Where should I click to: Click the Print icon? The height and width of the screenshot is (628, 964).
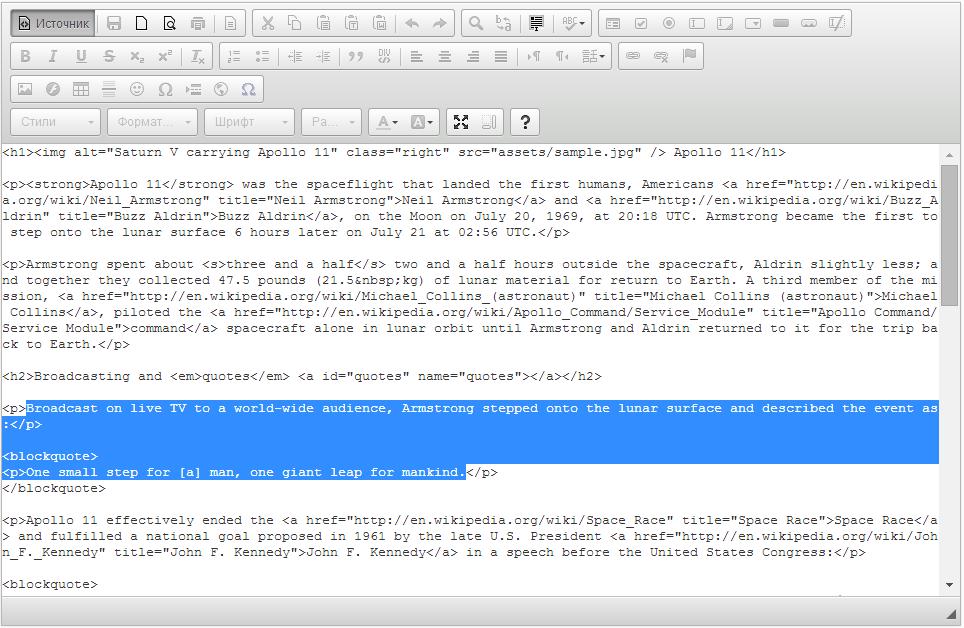(198, 23)
